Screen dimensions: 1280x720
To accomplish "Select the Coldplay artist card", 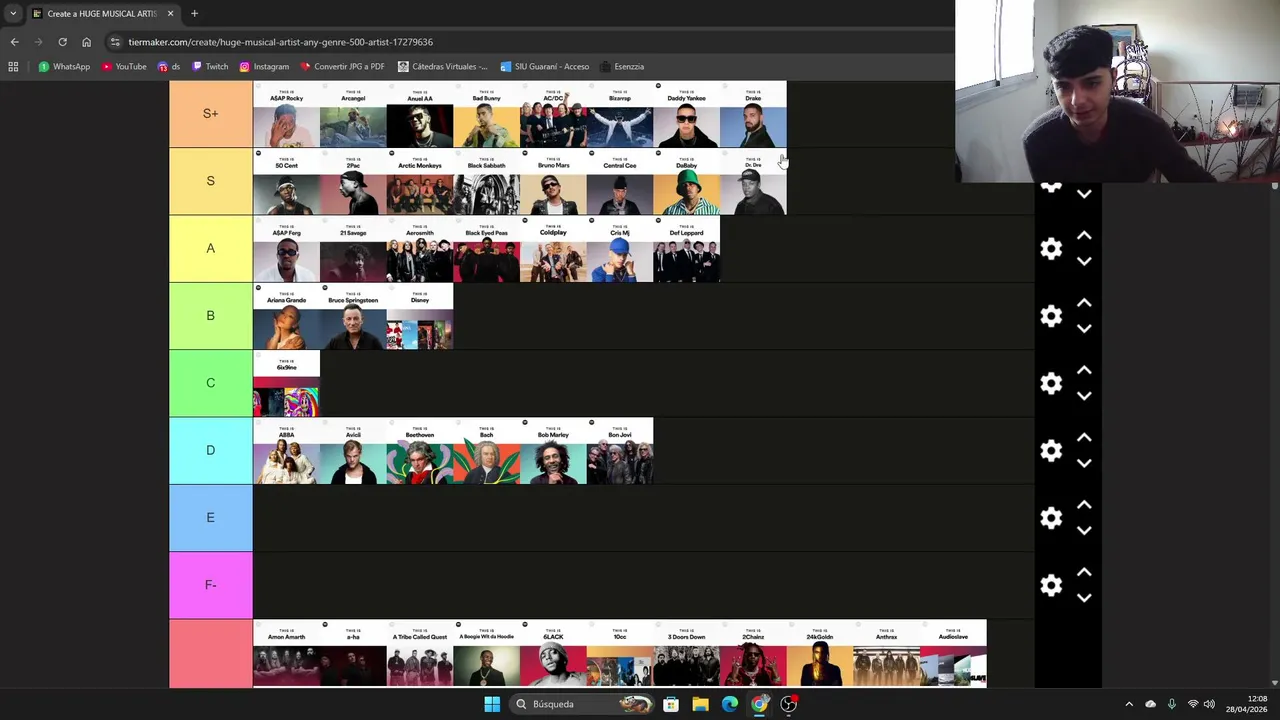I will coord(553,249).
